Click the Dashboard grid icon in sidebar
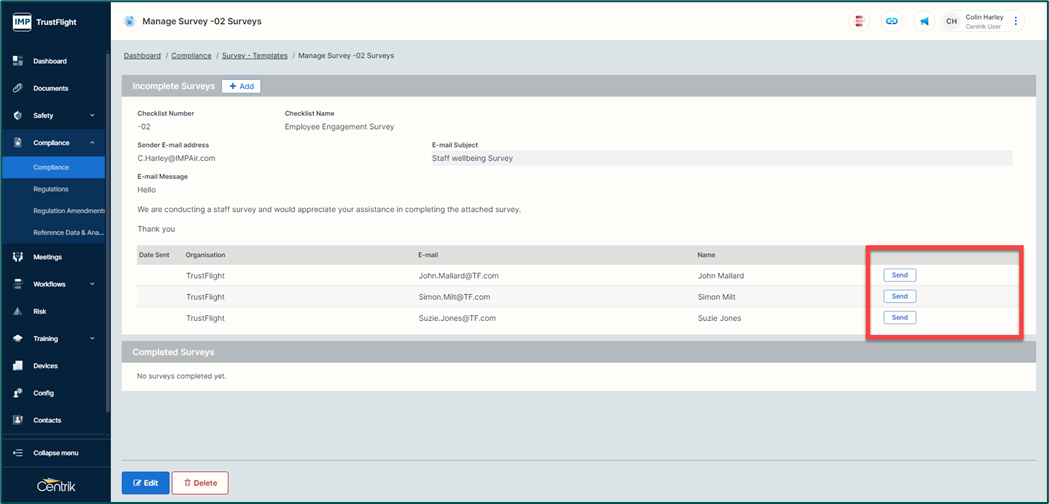1049x504 pixels. pos(18,61)
